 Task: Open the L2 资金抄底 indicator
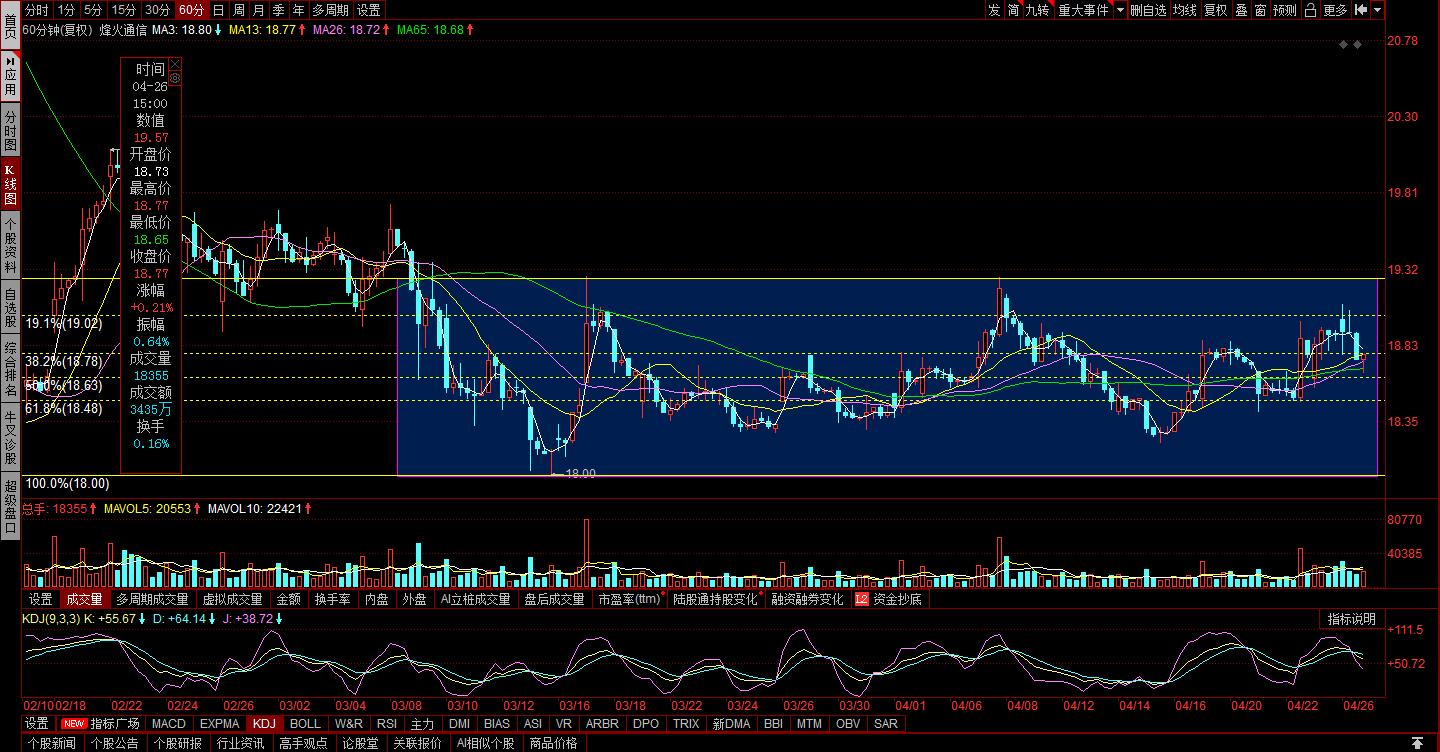pyautogui.click(x=889, y=600)
